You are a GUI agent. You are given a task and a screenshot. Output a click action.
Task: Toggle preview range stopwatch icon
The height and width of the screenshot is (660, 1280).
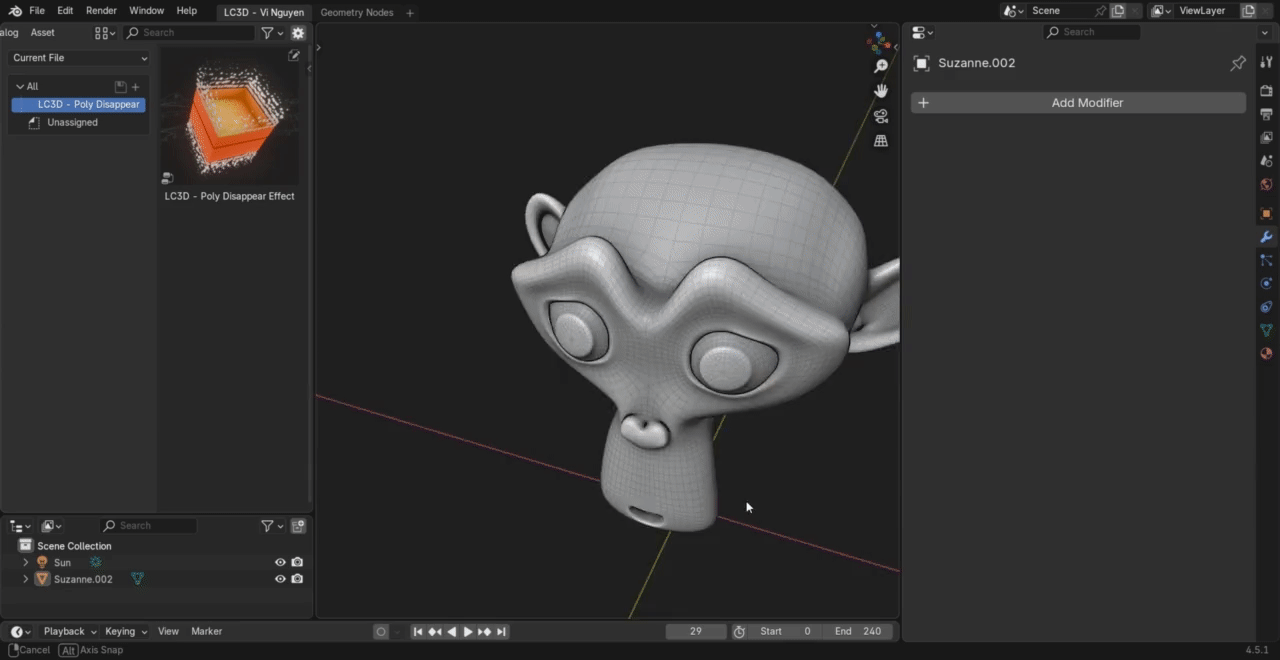pos(739,632)
